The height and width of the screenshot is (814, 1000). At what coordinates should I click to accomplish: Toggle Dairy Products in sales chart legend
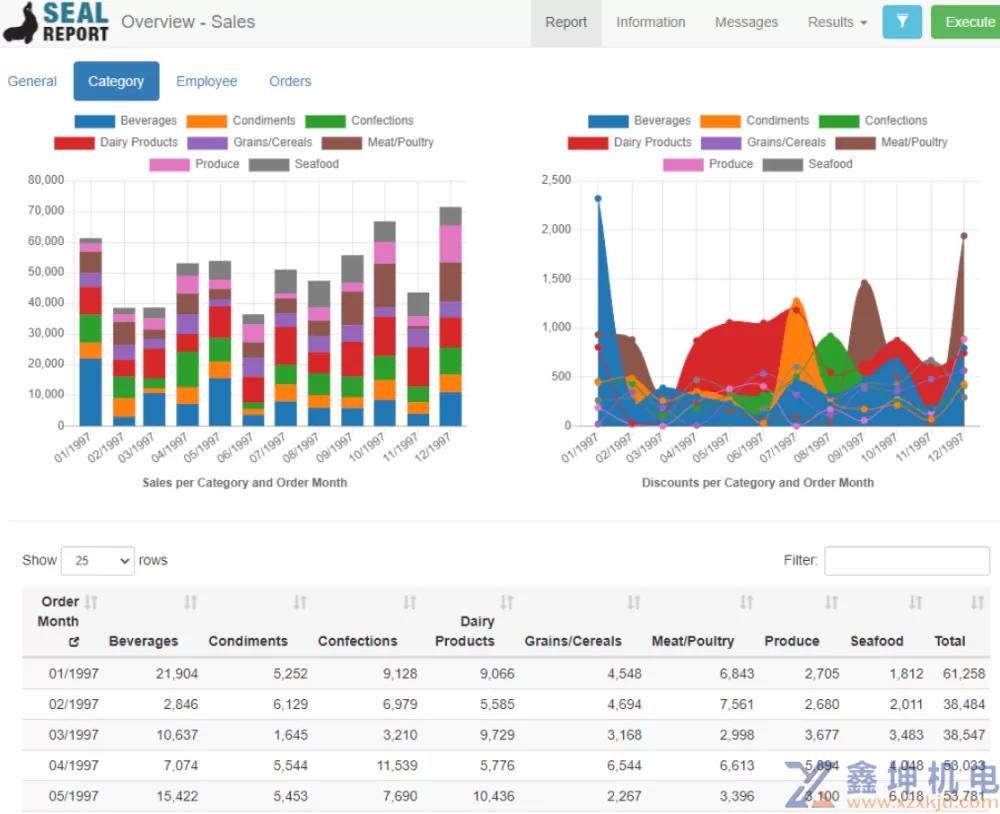click(x=116, y=142)
